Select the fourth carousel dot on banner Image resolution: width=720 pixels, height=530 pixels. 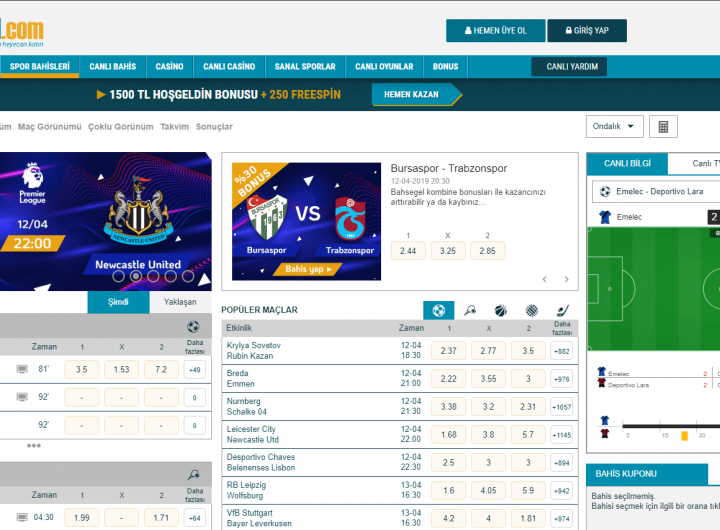[x=171, y=276]
